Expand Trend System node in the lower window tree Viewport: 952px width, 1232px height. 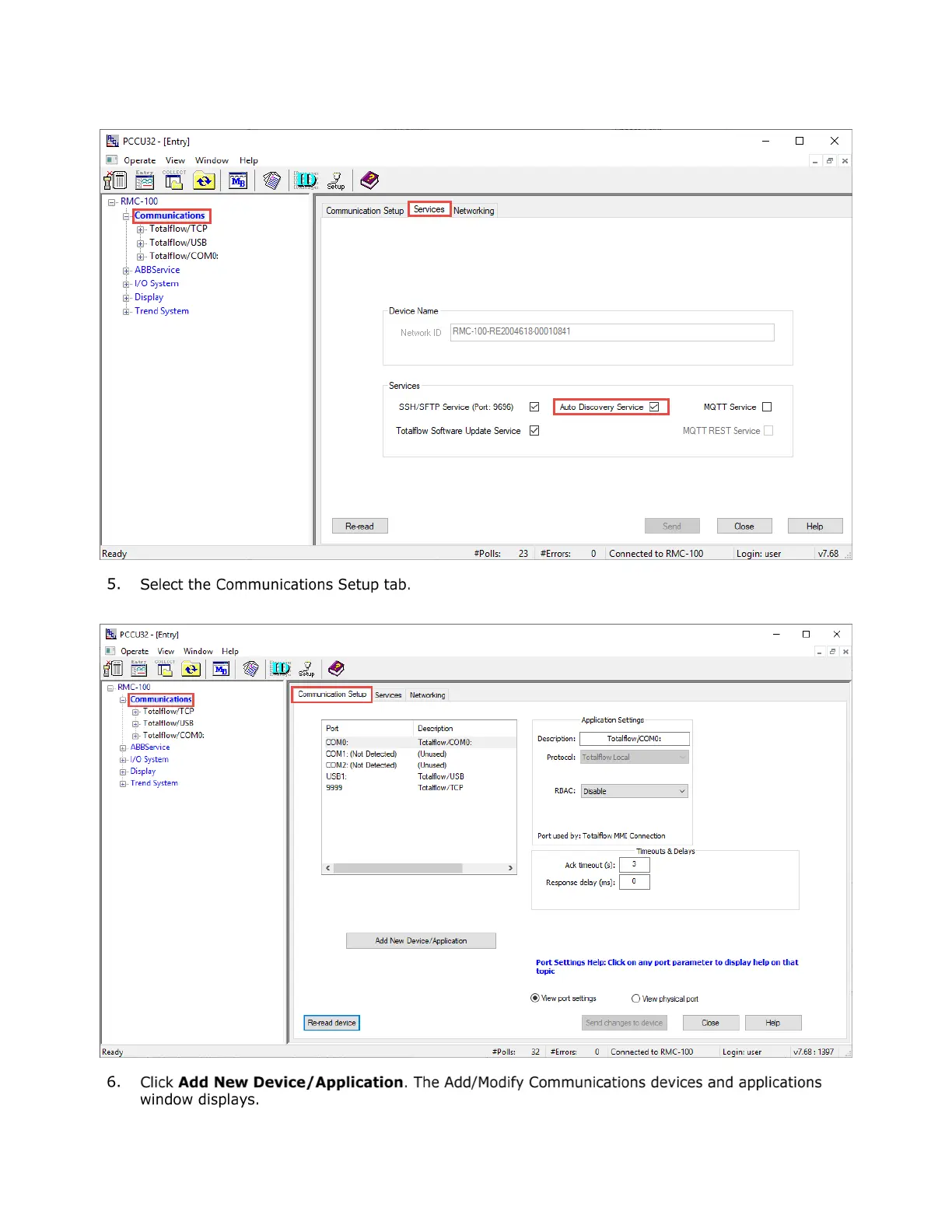(123, 784)
